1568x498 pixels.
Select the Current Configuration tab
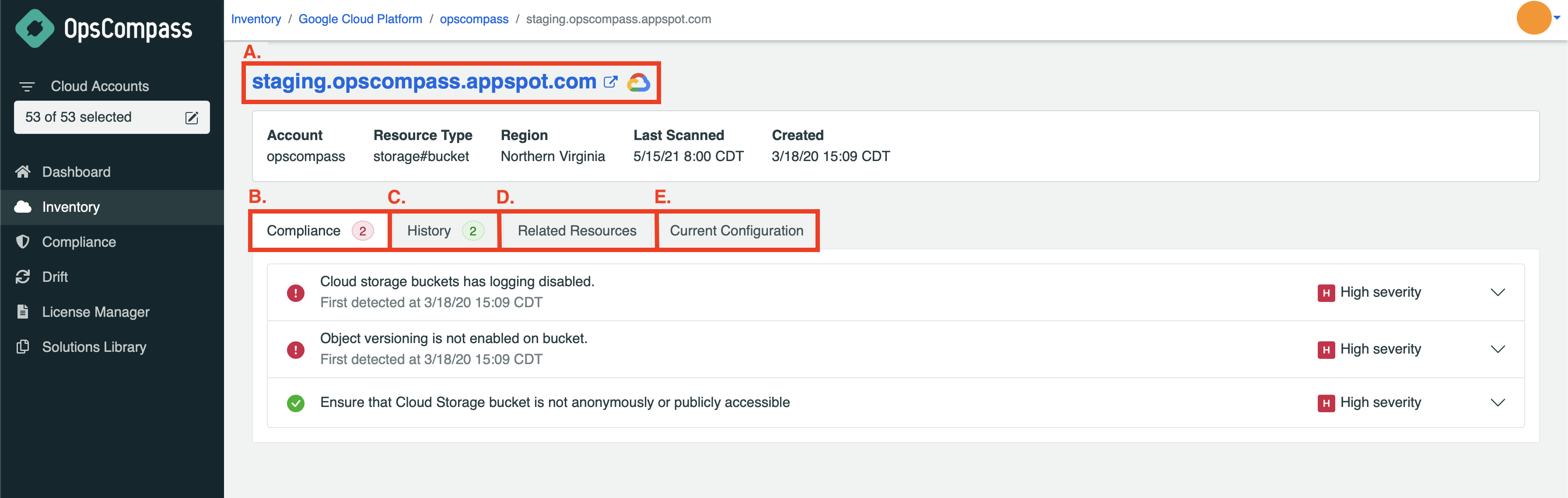coord(736,231)
